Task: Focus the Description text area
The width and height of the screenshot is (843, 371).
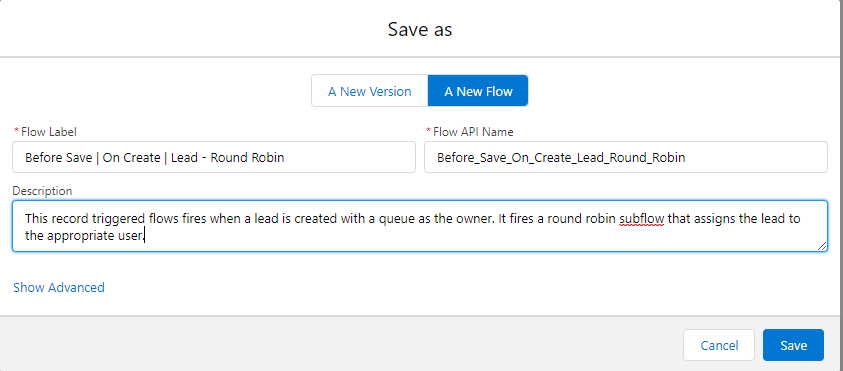Action: (x=420, y=226)
